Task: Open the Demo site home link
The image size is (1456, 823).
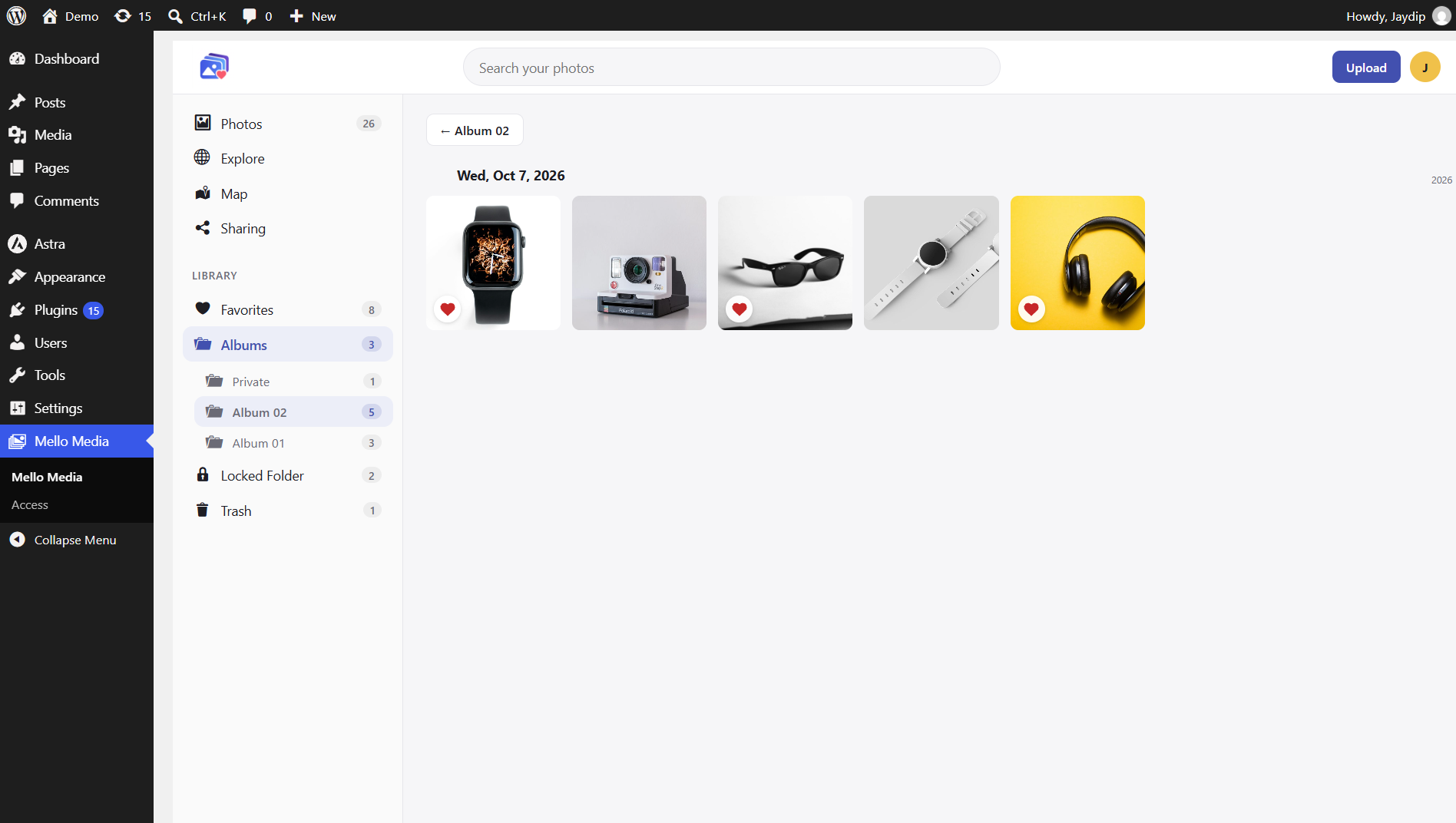Action: [70, 15]
